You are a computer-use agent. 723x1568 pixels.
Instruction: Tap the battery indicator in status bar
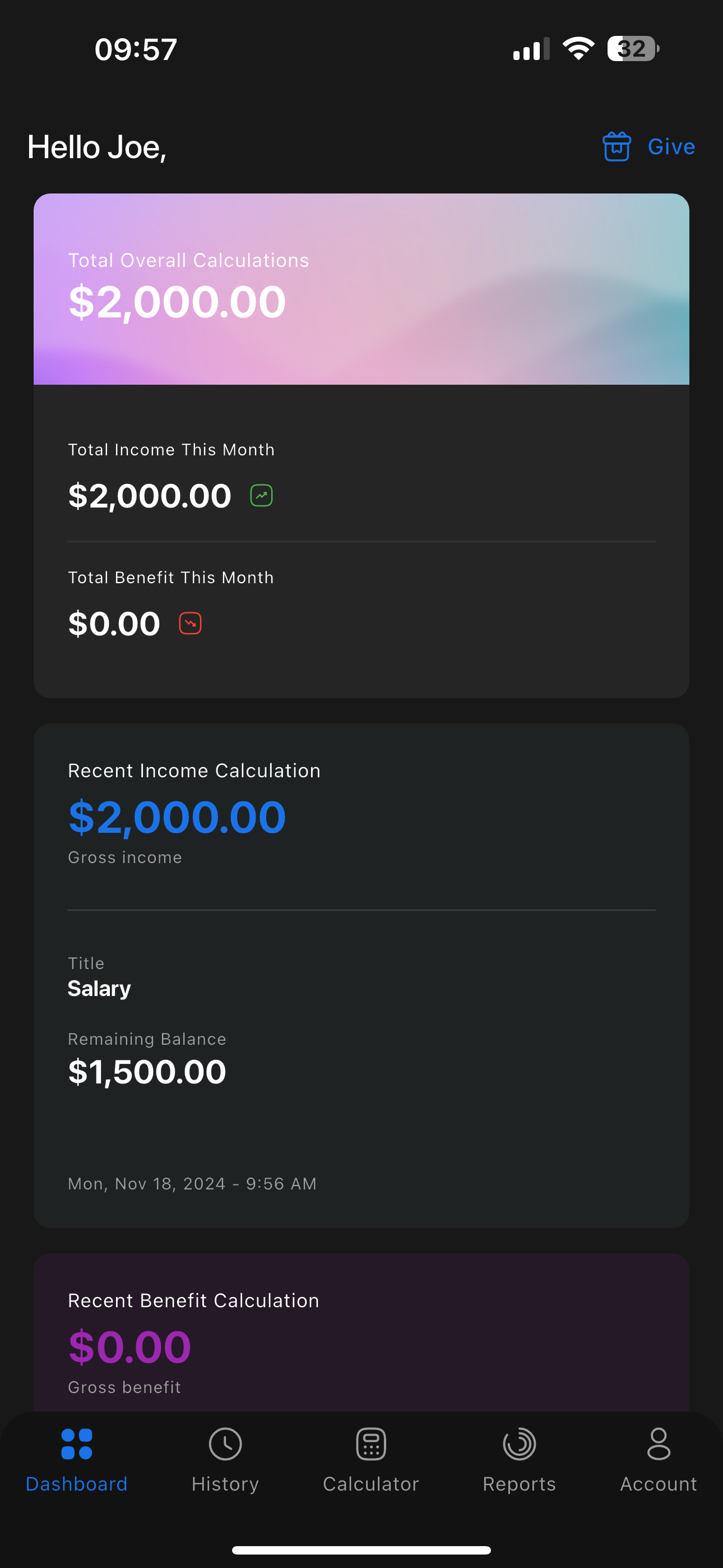pyautogui.click(x=633, y=49)
